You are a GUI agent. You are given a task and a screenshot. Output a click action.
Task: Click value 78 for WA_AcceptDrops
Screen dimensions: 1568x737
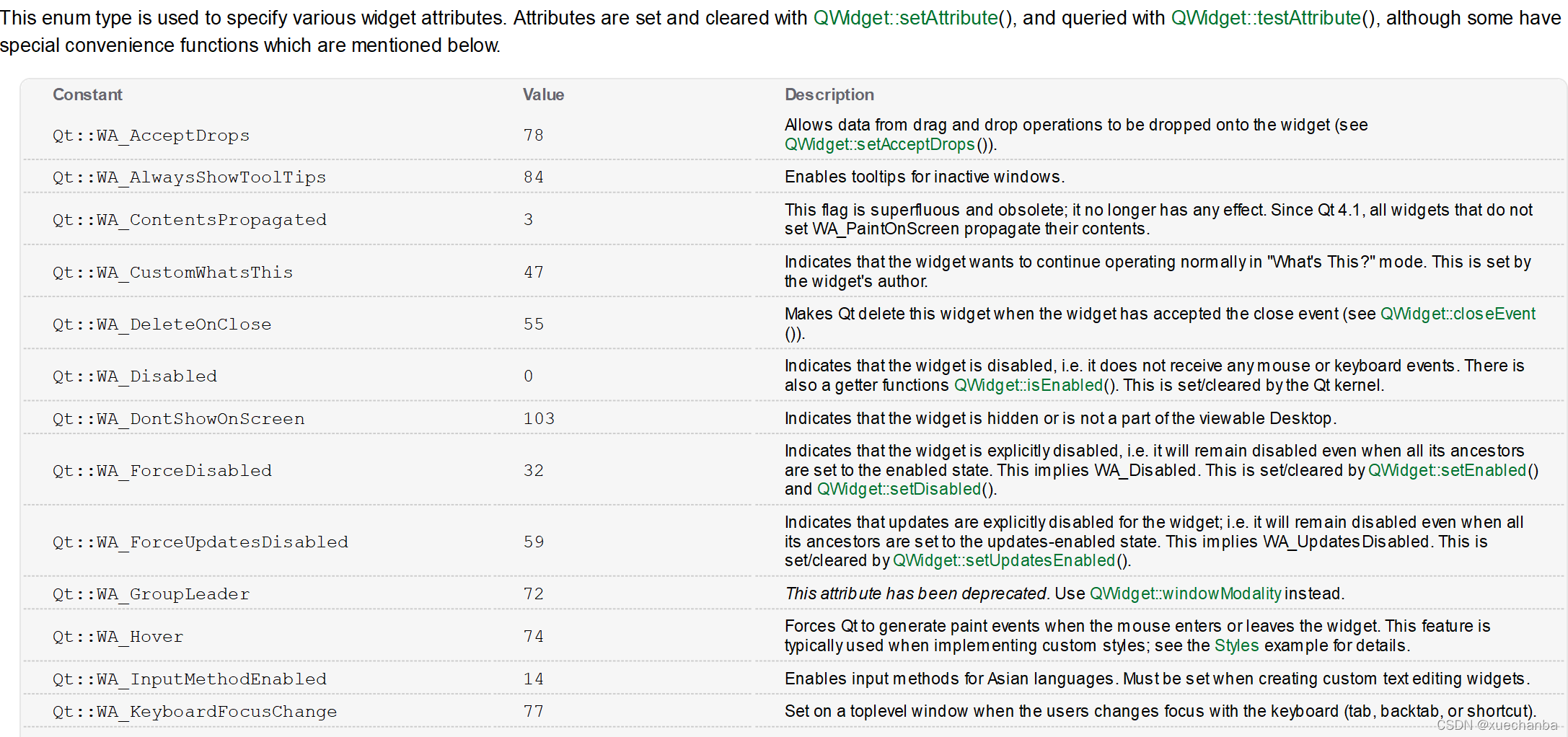tap(534, 136)
